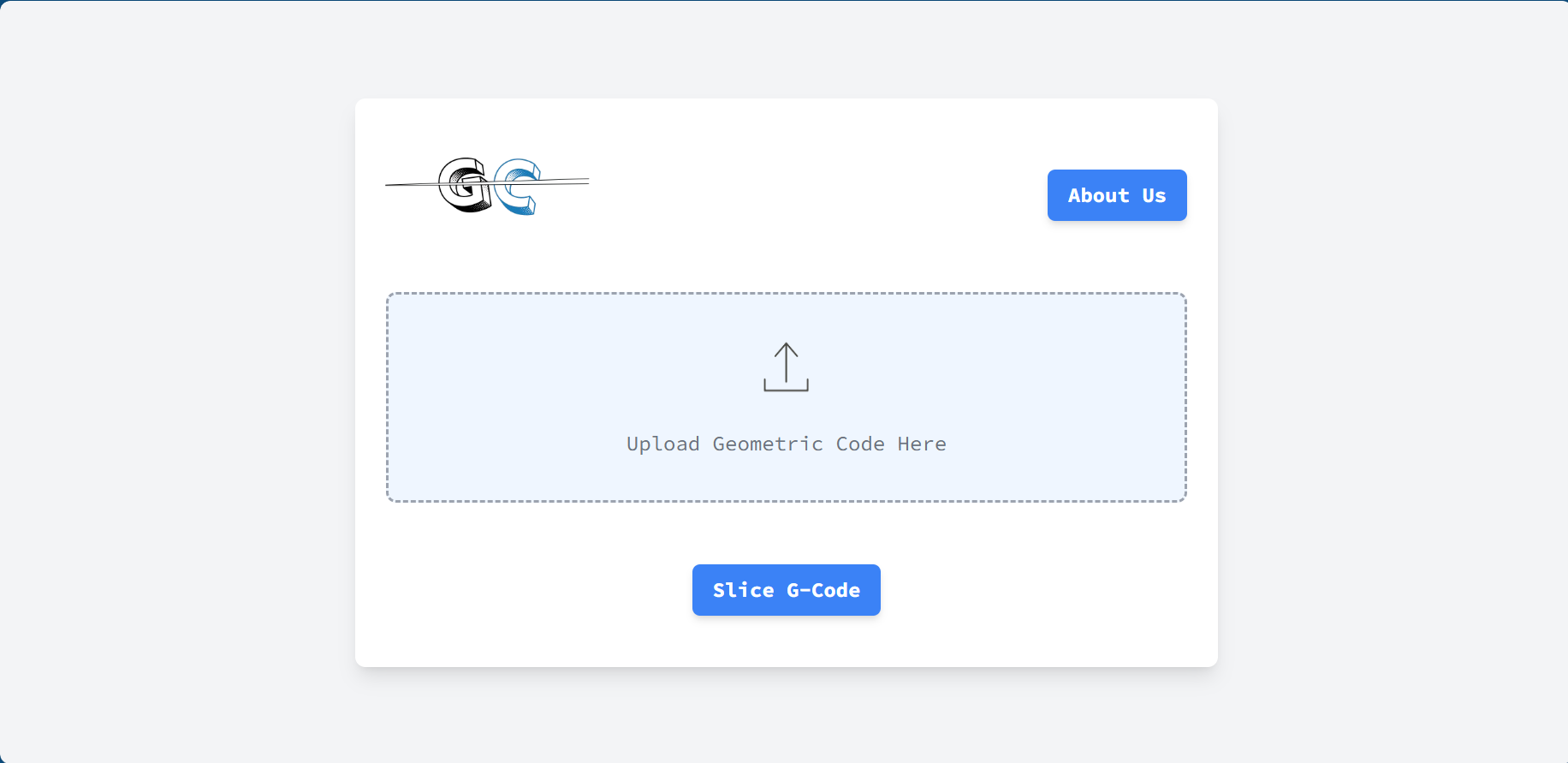Open the About Us page
The width and height of the screenshot is (1568, 763).
[x=1117, y=195]
